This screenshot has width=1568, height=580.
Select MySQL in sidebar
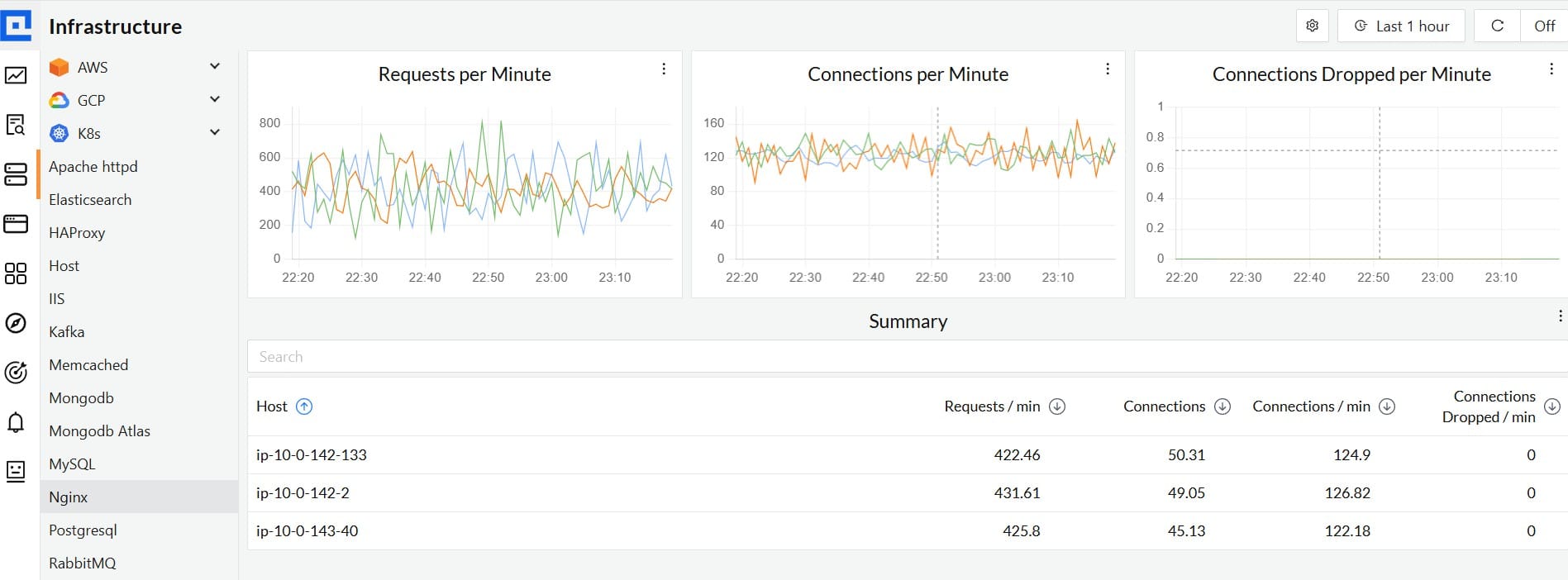[138, 464]
